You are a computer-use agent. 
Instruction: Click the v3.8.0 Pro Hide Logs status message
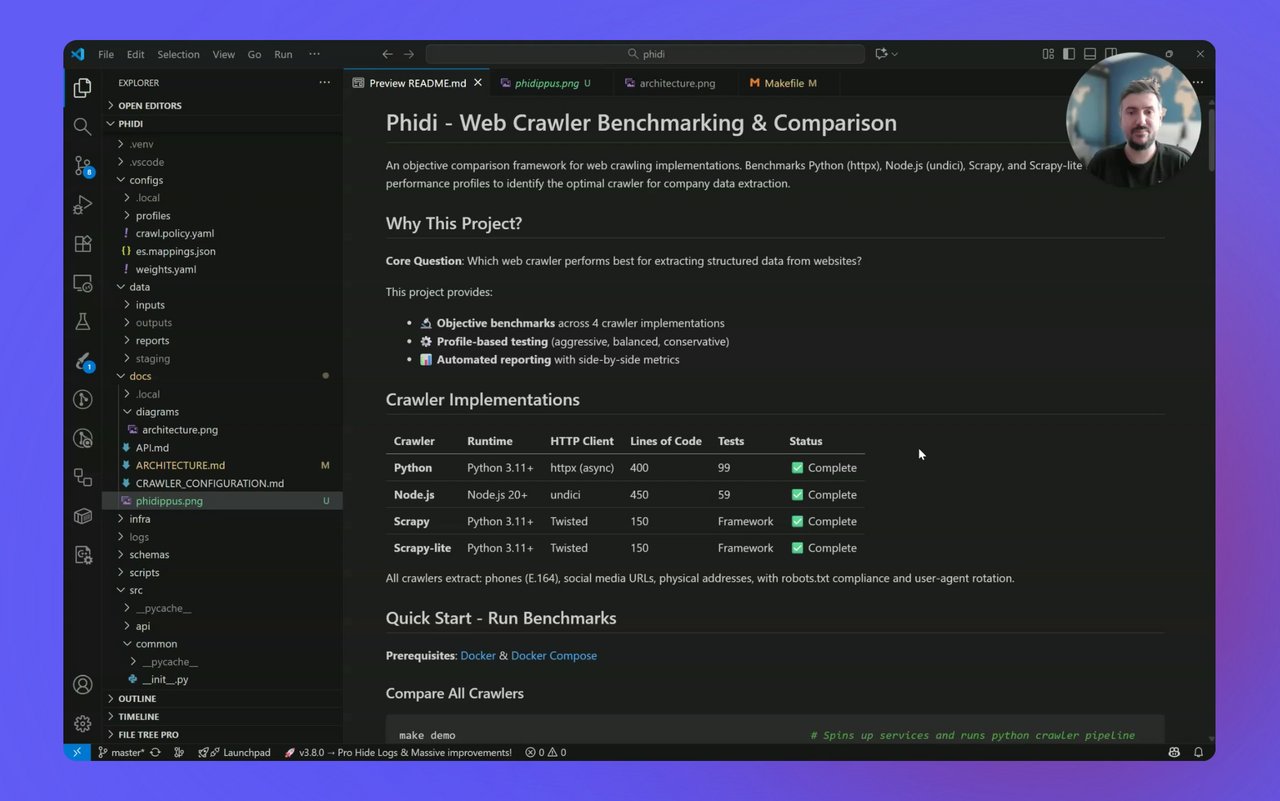(398, 752)
